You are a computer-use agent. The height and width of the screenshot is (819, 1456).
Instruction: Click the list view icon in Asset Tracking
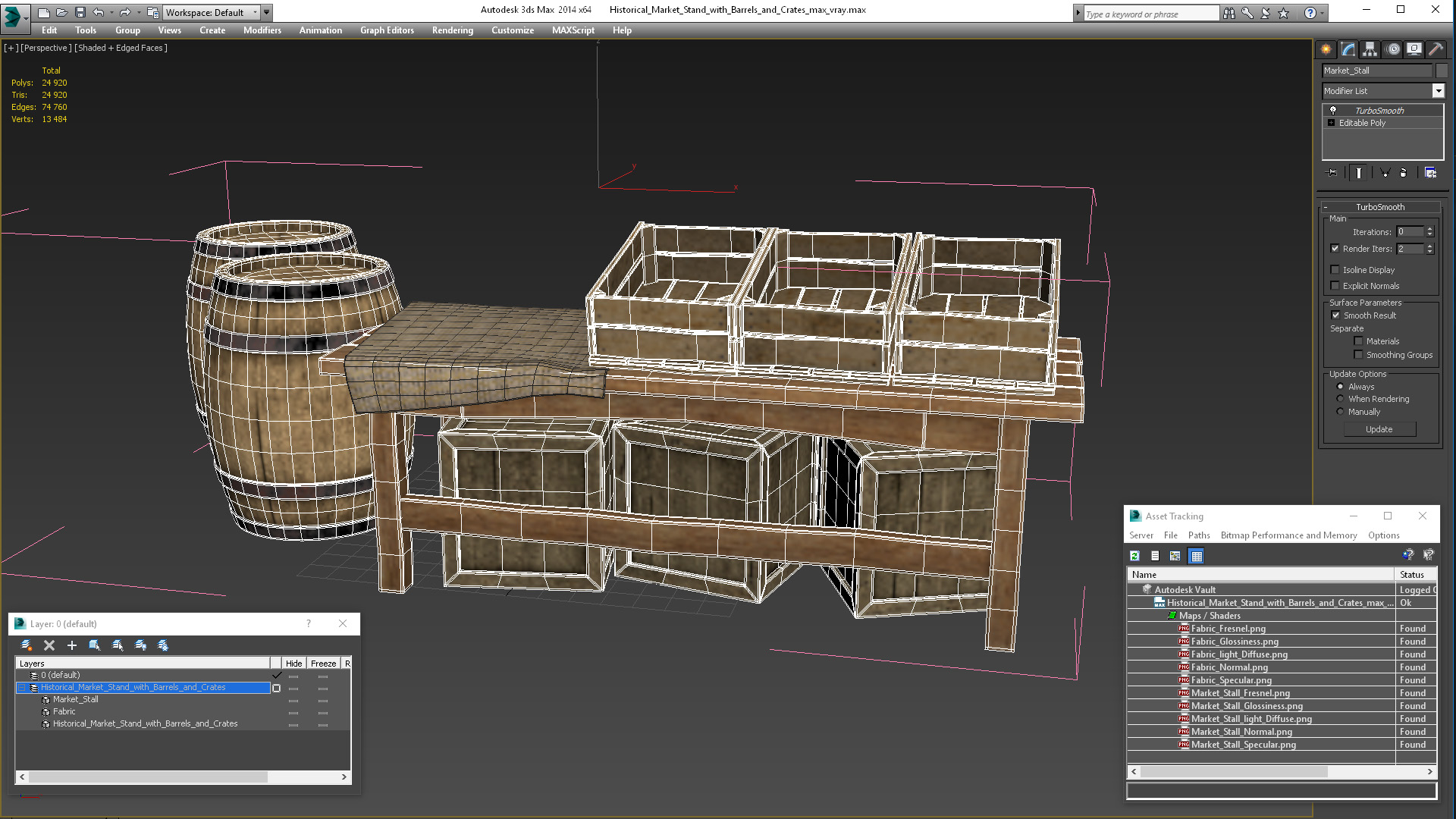[1155, 556]
